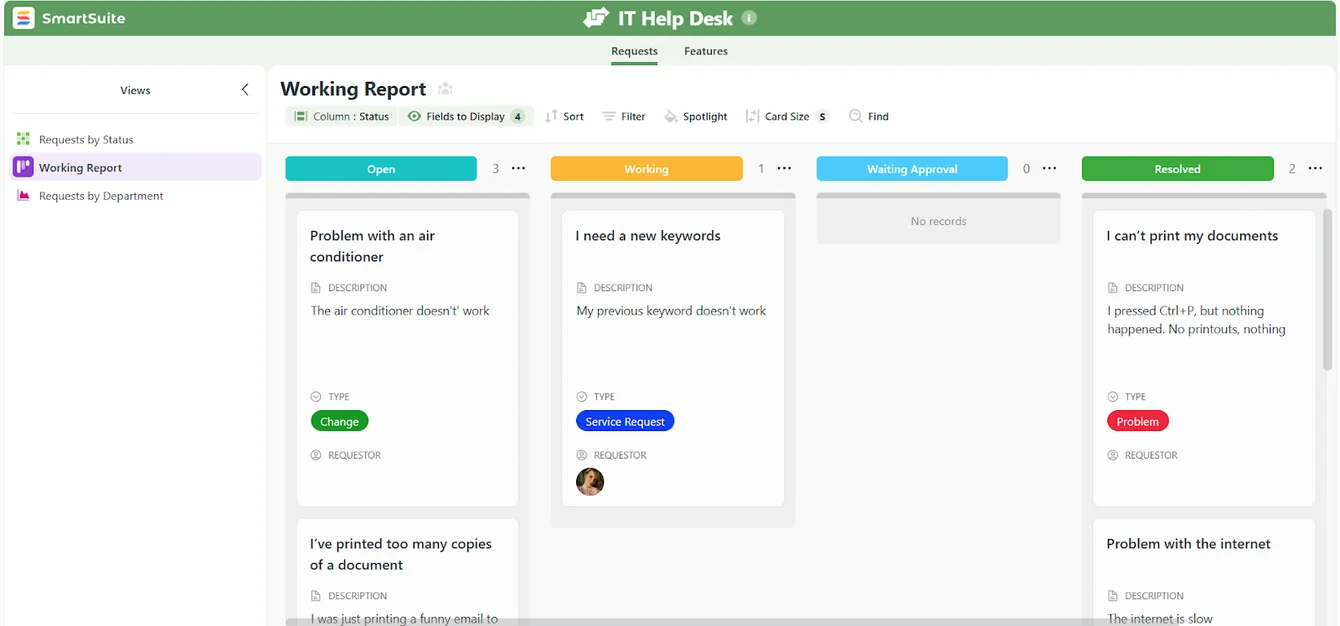This screenshot has width=1340, height=626.
Task: Click the green Change type tag
Action: point(339,422)
